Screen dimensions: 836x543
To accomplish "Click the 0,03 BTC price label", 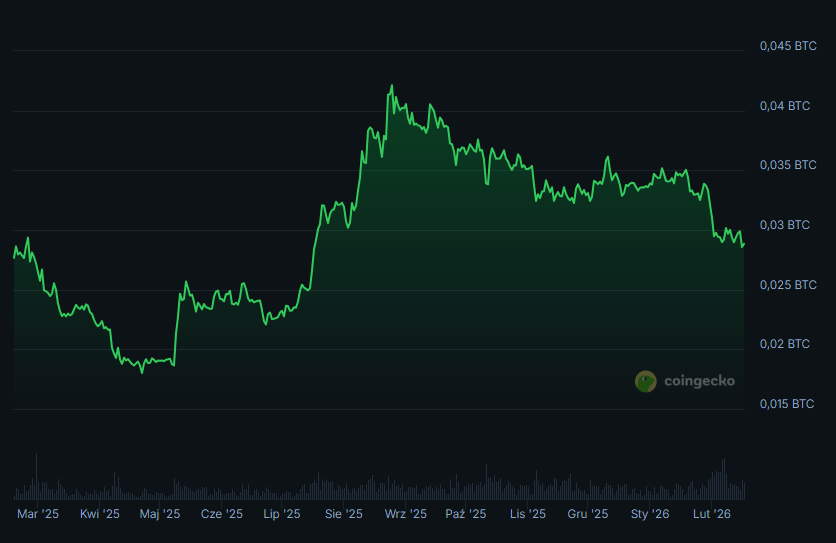I will (785, 225).
